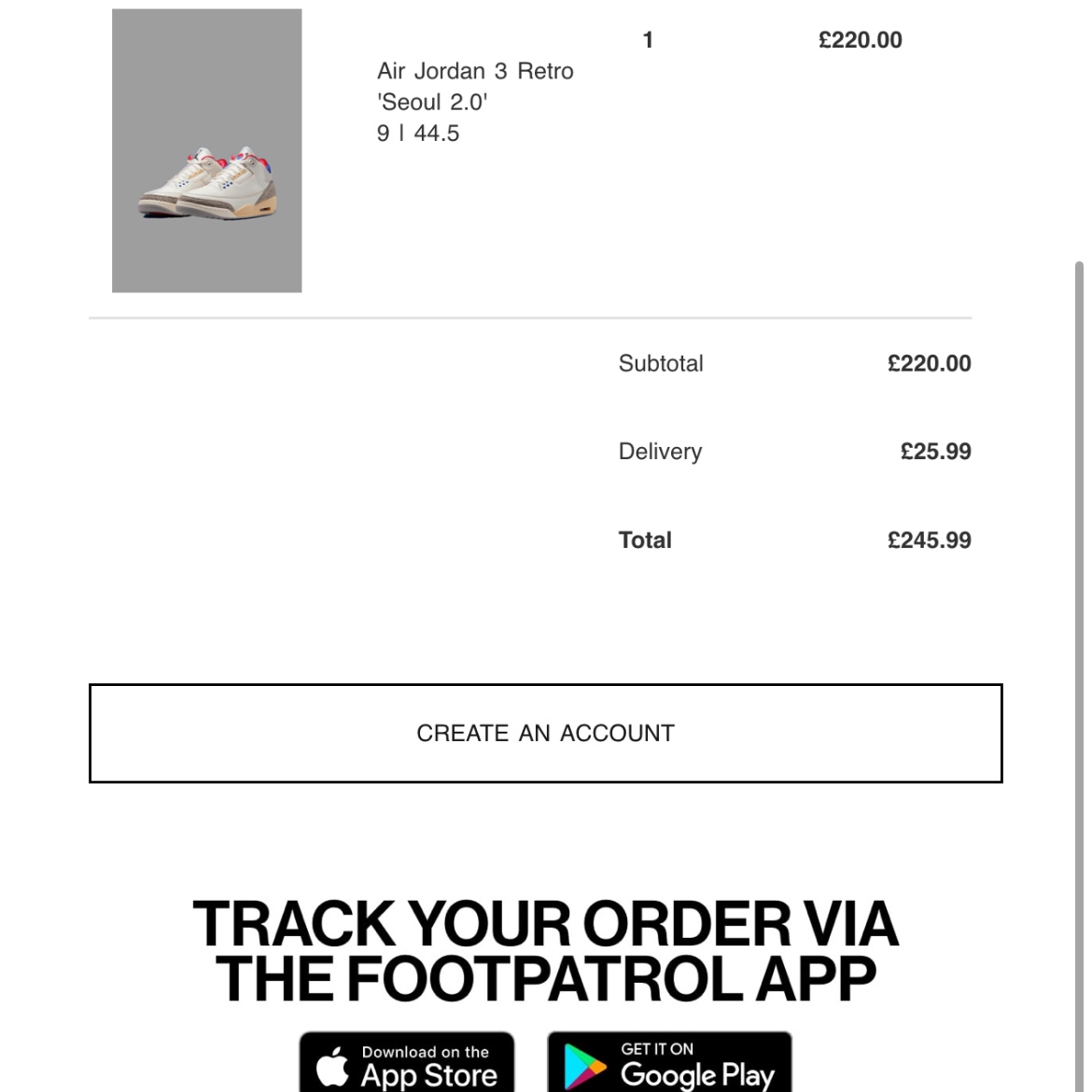Click the Total label
This screenshot has height=1092, width=1092.
click(x=645, y=540)
